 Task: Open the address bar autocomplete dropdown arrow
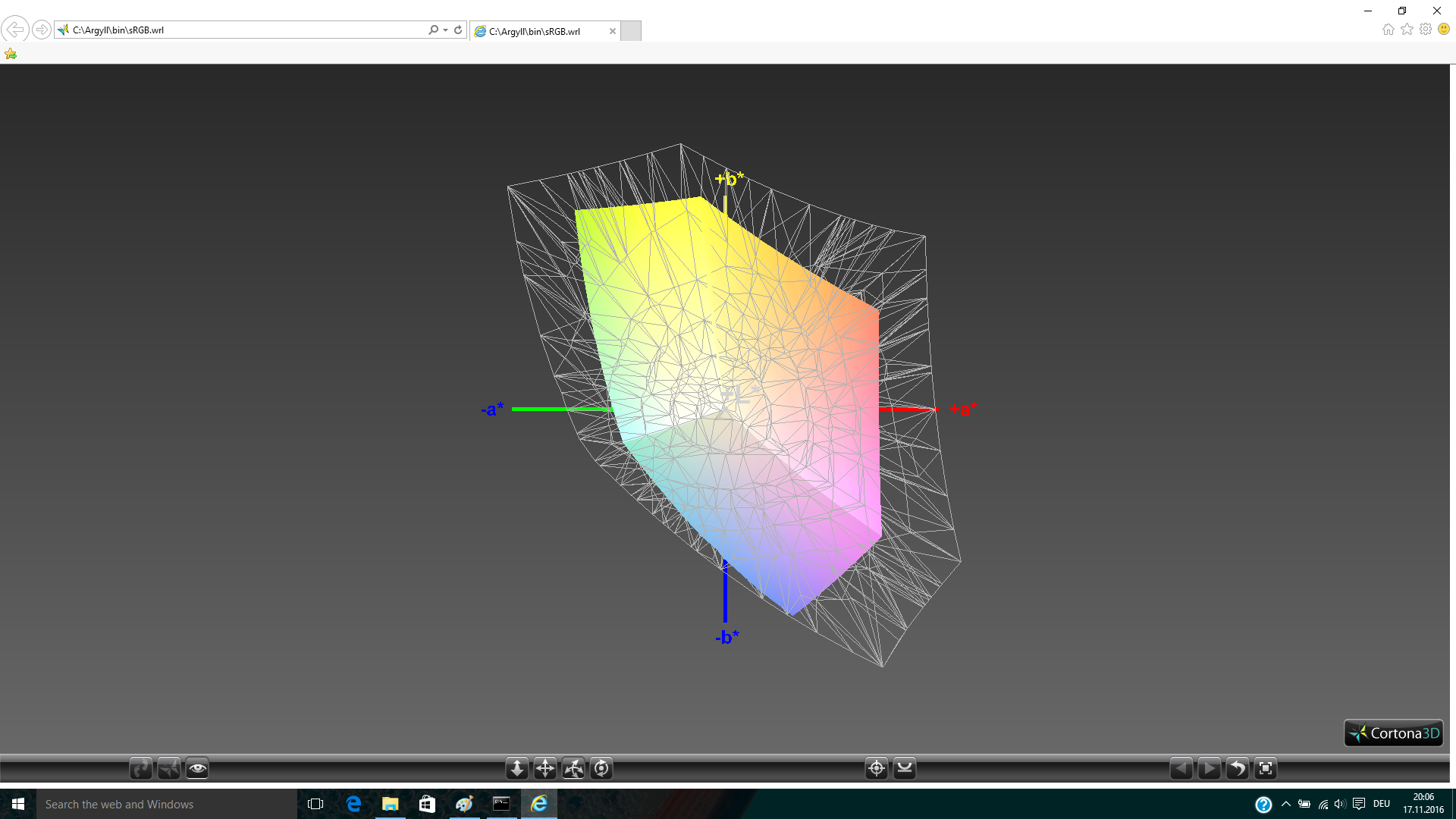[445, 30]
